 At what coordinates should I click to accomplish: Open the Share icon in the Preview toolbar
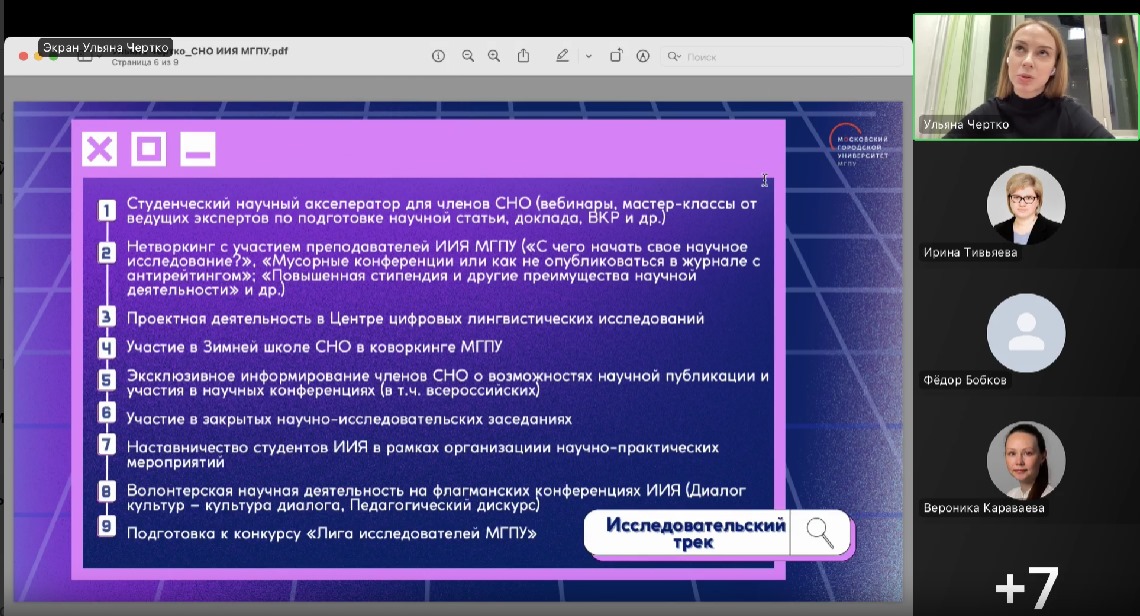523,56
